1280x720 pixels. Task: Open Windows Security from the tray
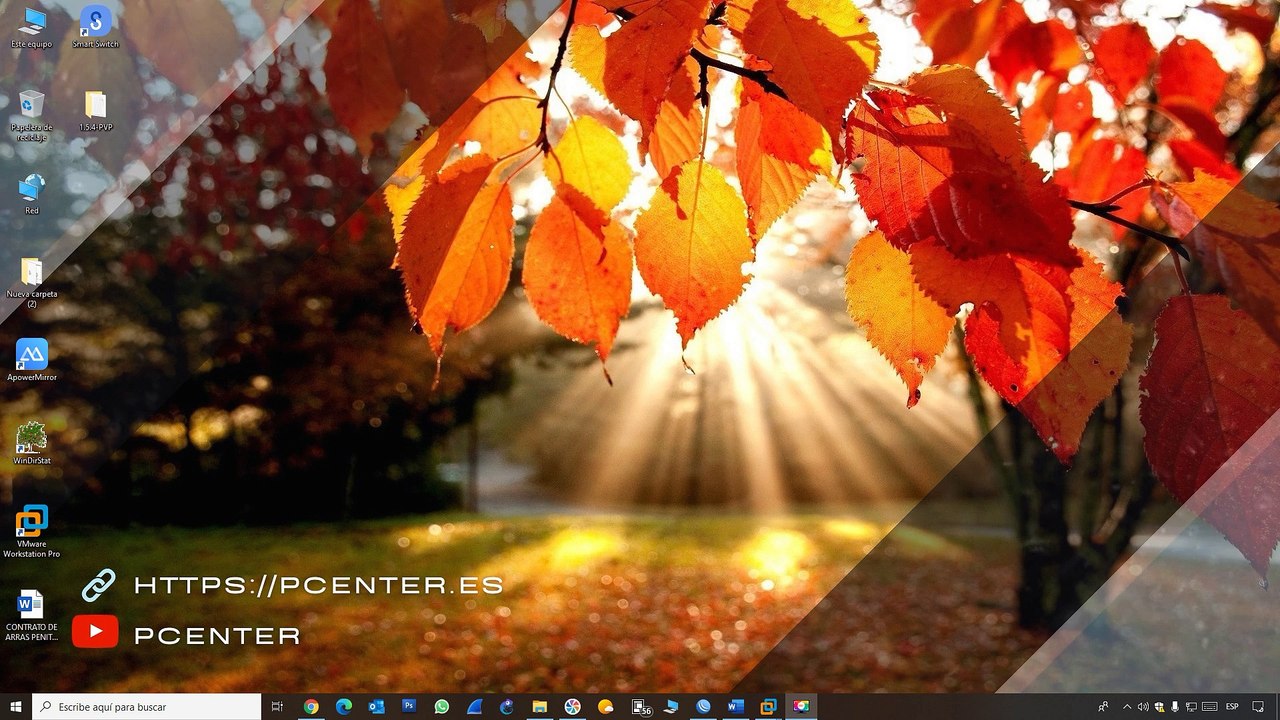(1159, 707)
